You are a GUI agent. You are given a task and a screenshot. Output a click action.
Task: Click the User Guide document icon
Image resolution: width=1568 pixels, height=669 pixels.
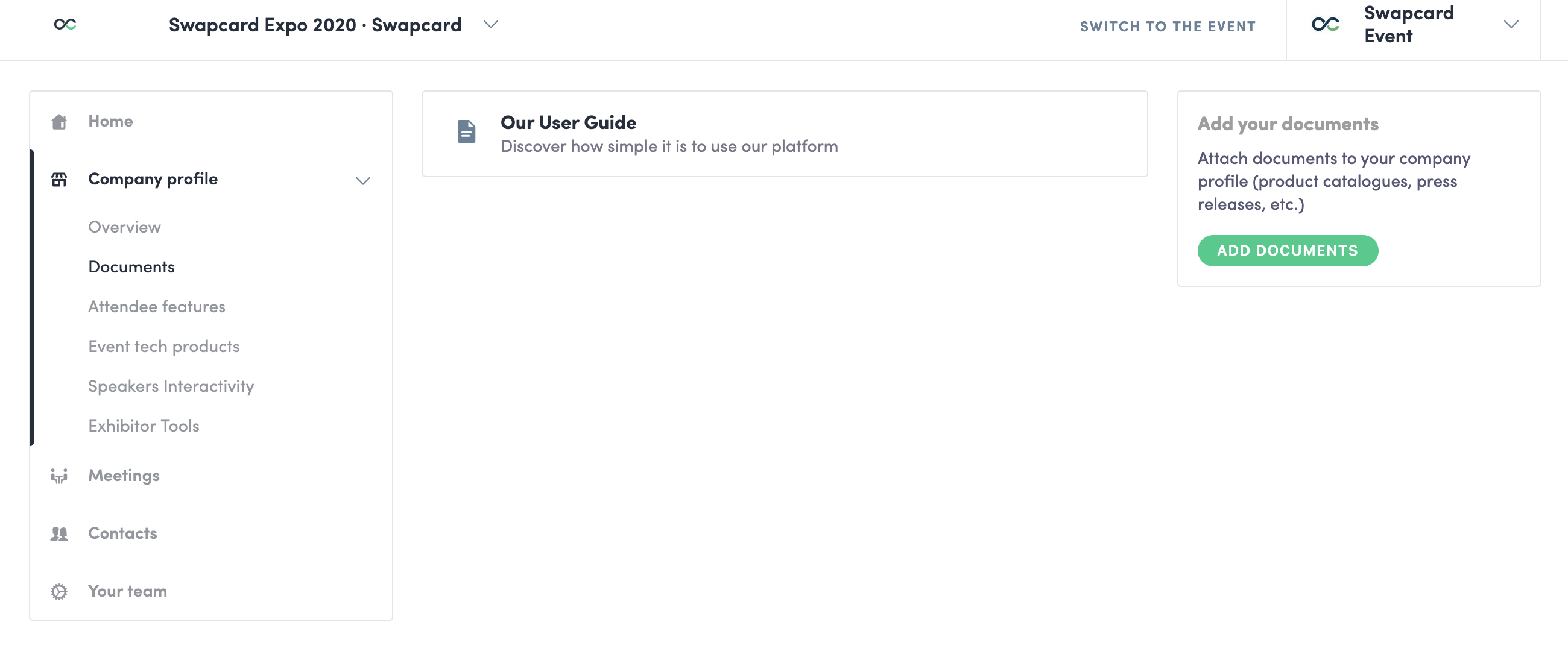466,131
